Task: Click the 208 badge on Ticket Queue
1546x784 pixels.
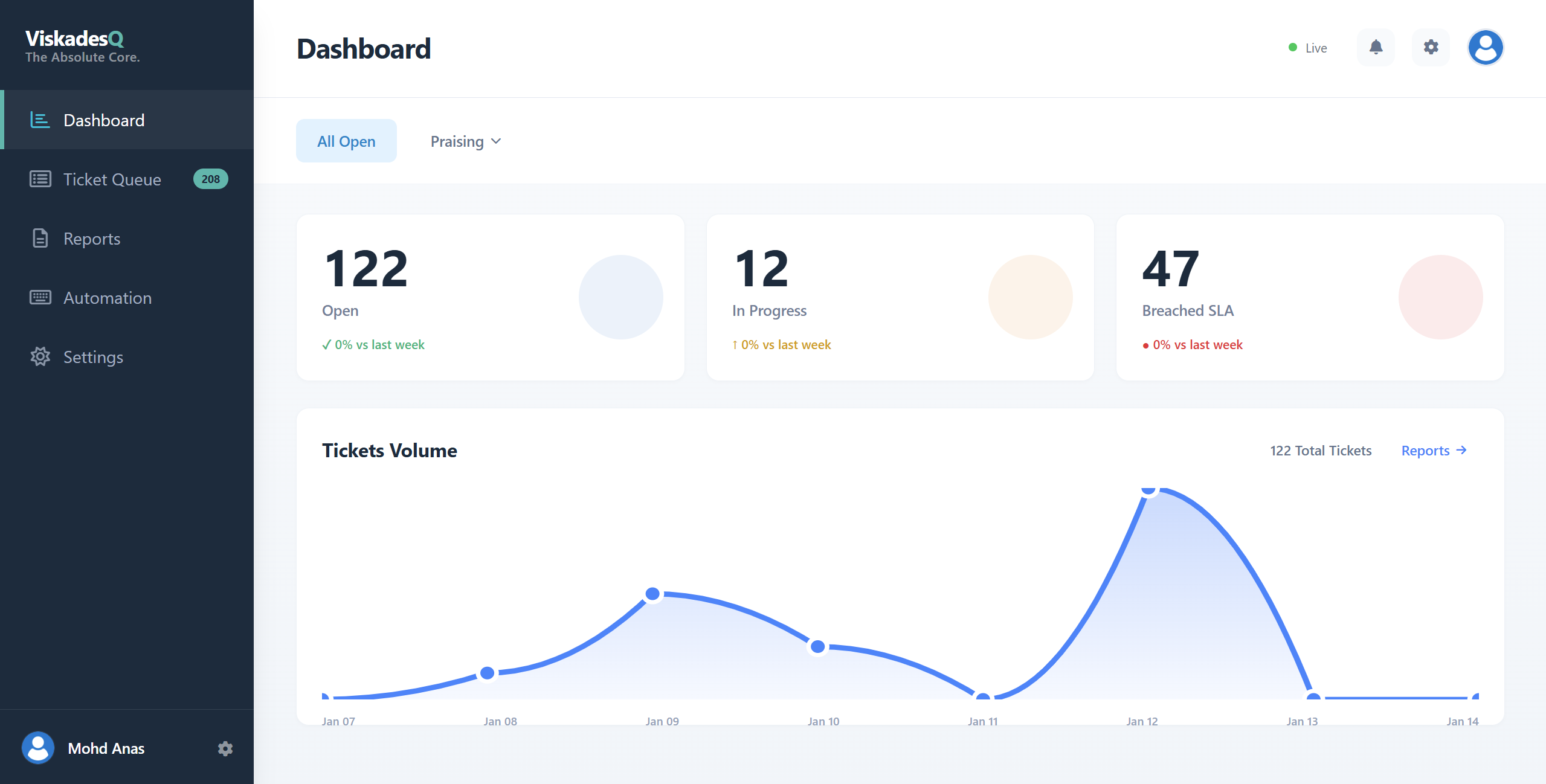Action: click(x=210, y=179)
